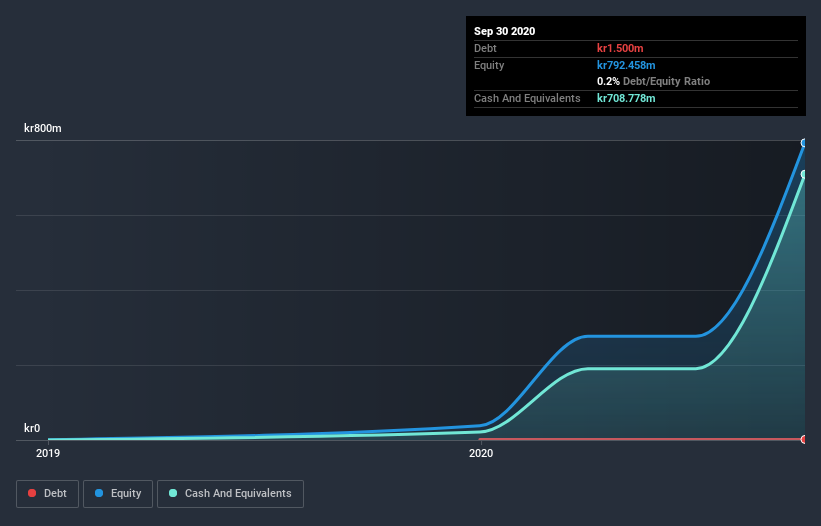Toggle the Equity series legend button

[x=118, y=494]
